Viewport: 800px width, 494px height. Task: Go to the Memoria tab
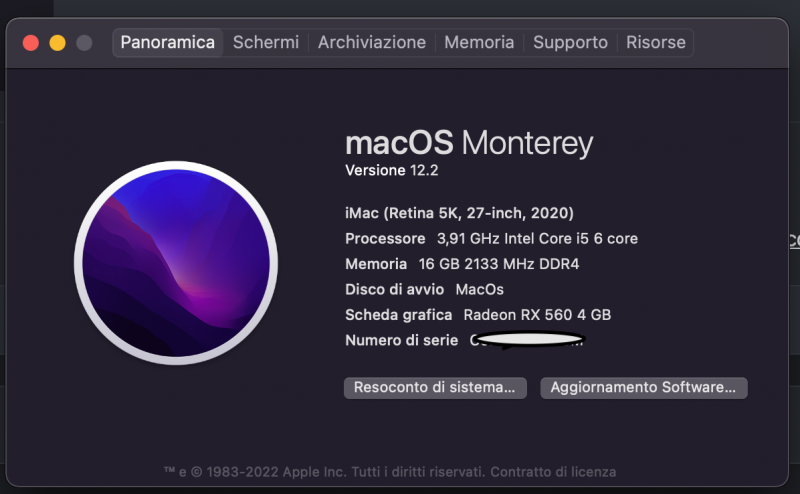pyautogui.click(x=479, y=42)
